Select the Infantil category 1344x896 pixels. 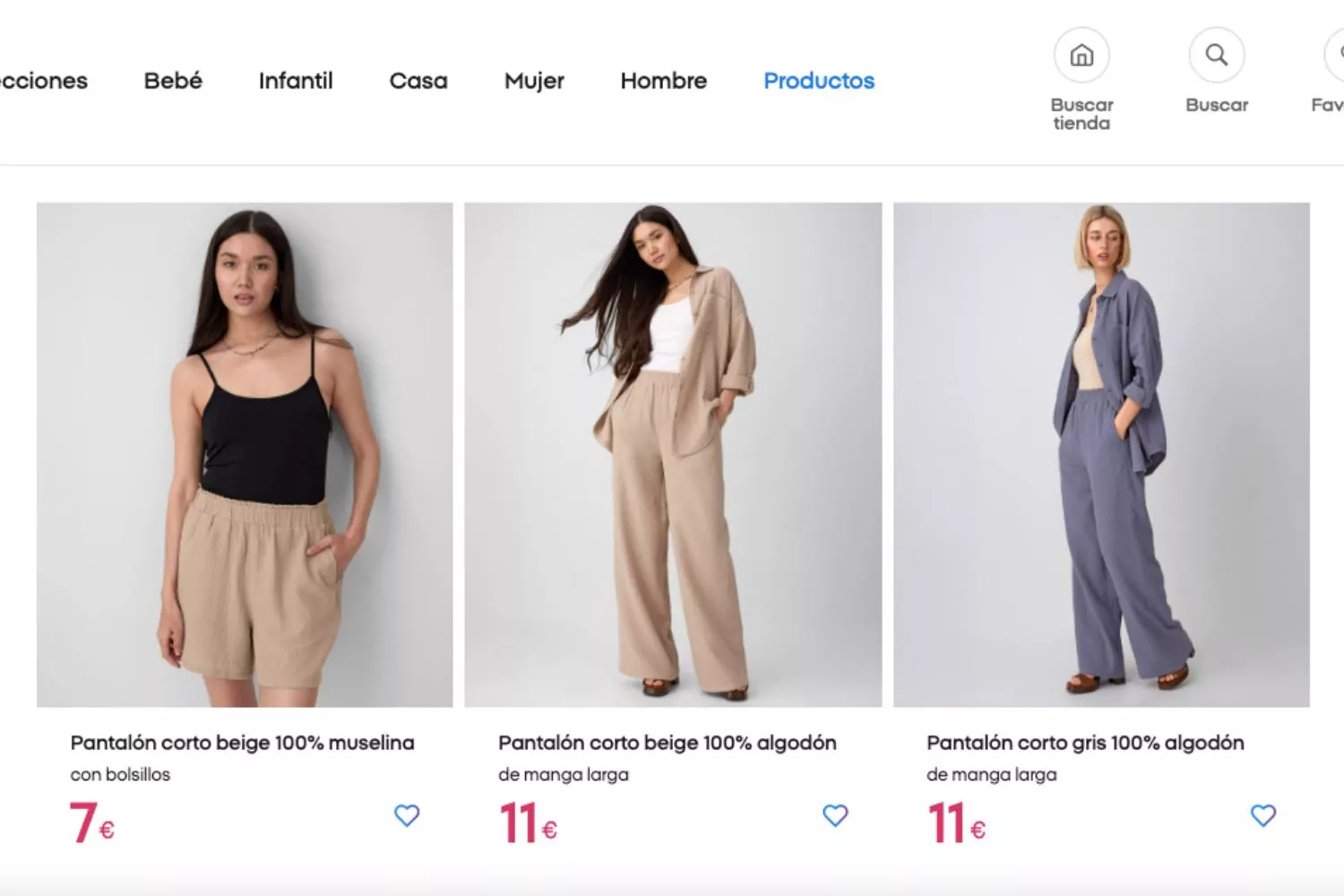296,81
